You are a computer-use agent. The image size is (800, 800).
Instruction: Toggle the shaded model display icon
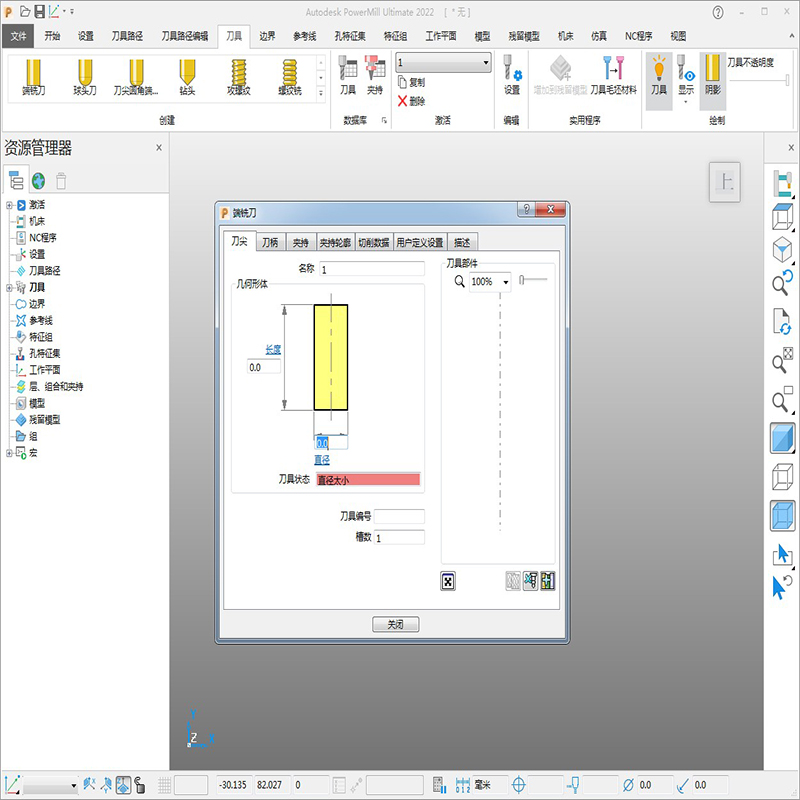pos(782,438)
